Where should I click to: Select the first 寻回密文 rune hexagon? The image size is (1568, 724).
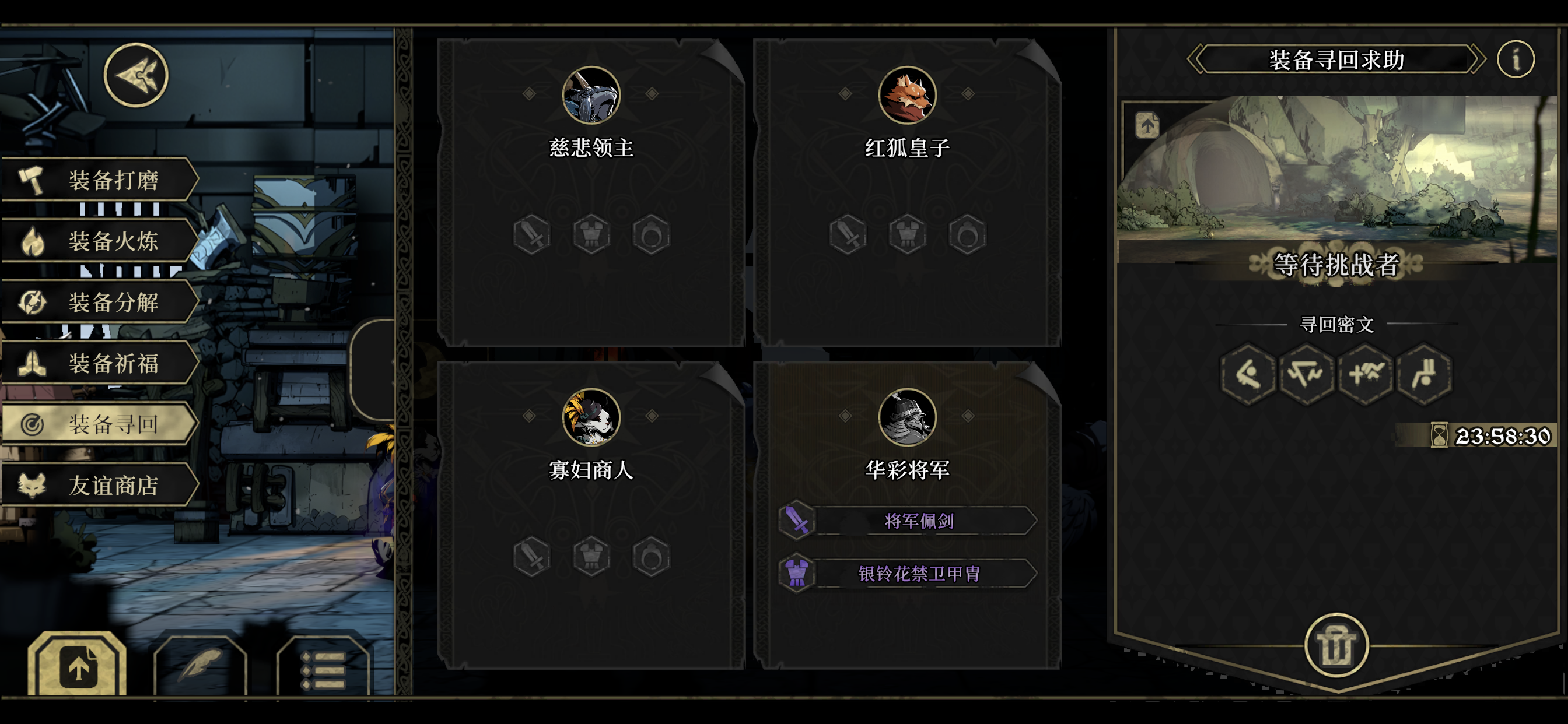click(1247, 373)
